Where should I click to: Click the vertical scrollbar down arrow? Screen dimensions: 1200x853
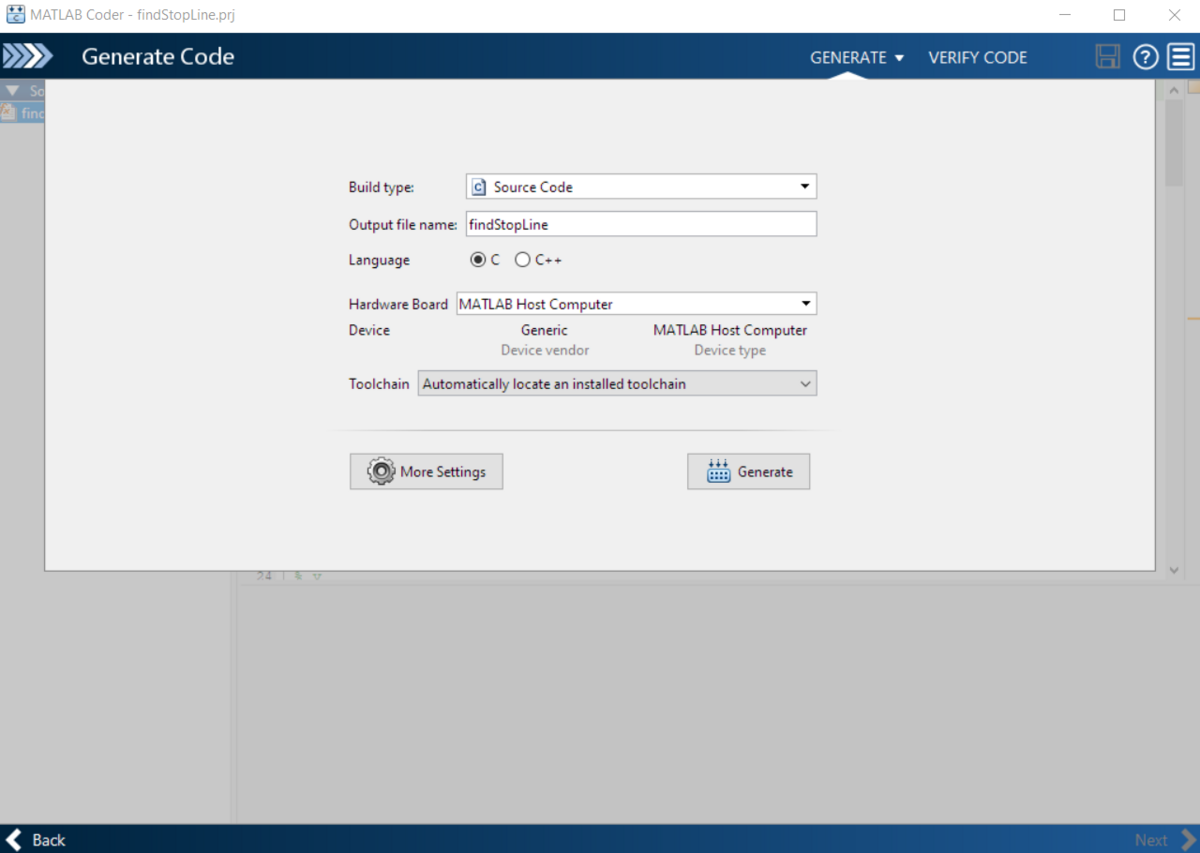tap(1174, 569)
